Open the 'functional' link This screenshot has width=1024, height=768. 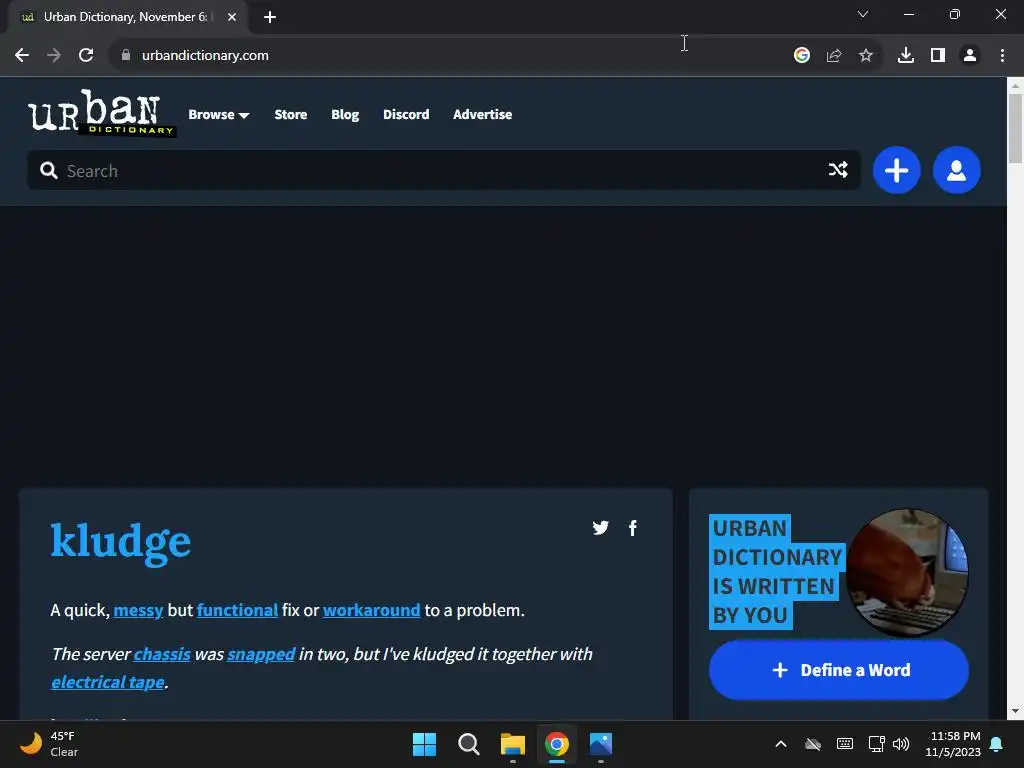(237, 610)
